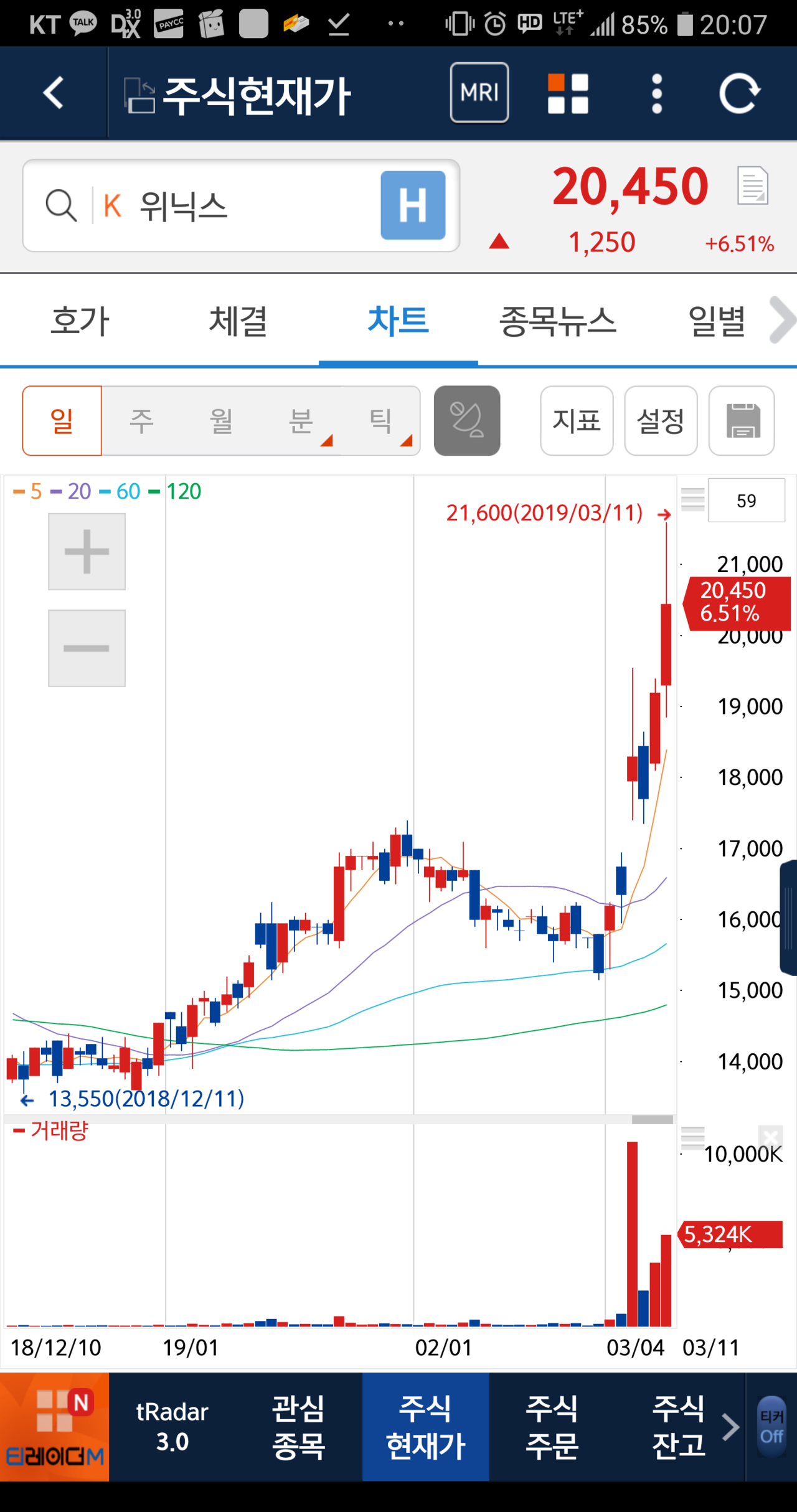Open the 지표 indicators button
The height and width of the screenshot is (1512, 797).
click(577, 421)
